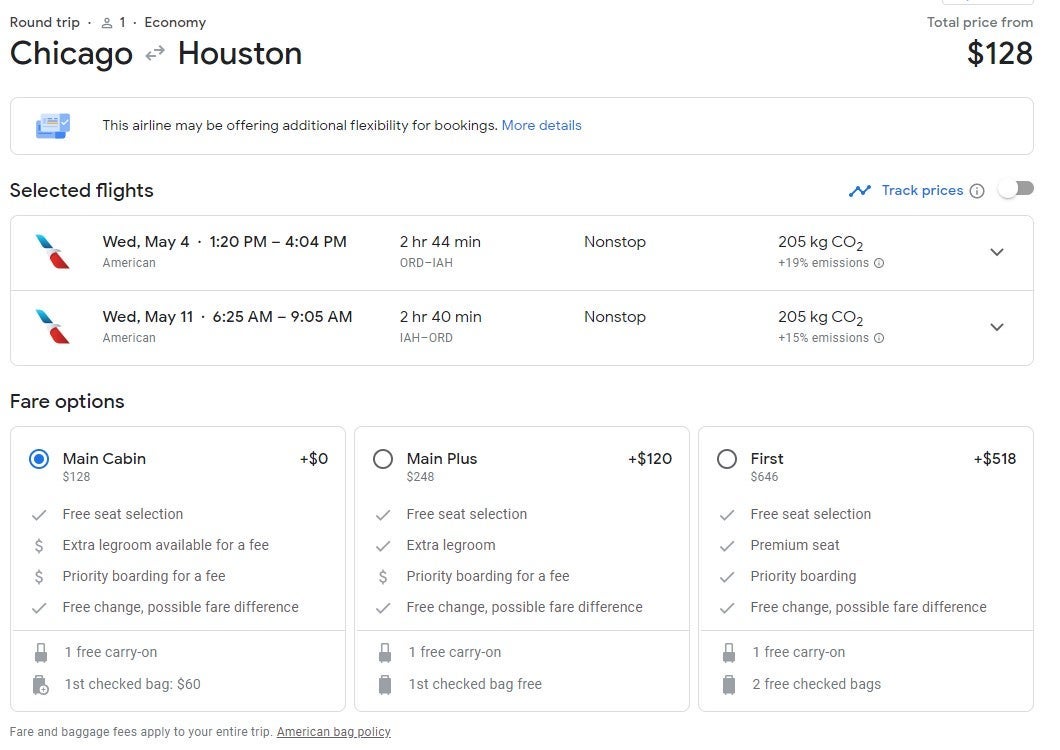Open the More details link

click(x=541, y=126)
